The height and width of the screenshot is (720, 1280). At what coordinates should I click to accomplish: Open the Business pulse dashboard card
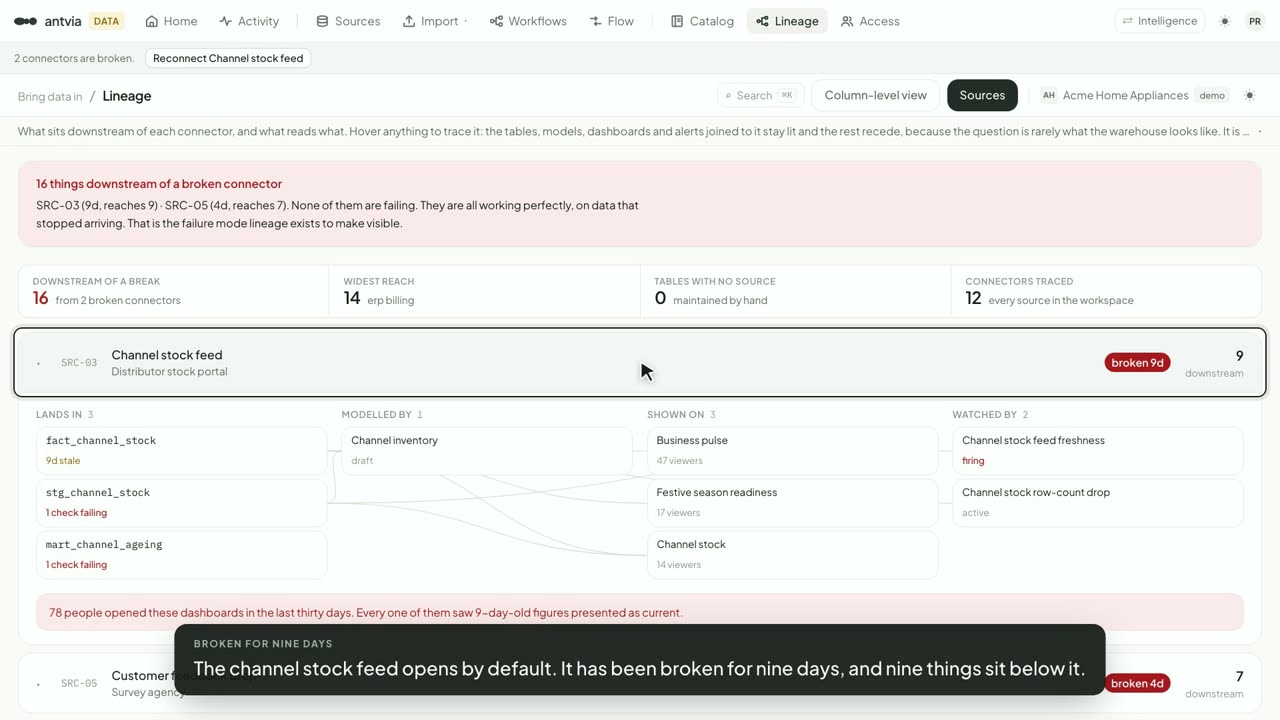[x=793, y=450]
